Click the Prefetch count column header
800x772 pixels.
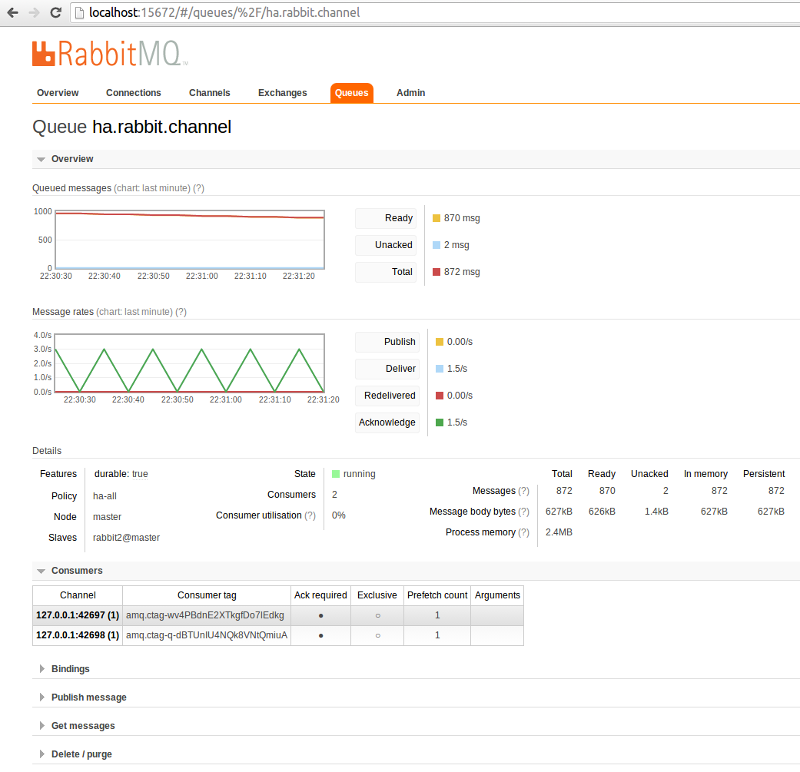437,595
